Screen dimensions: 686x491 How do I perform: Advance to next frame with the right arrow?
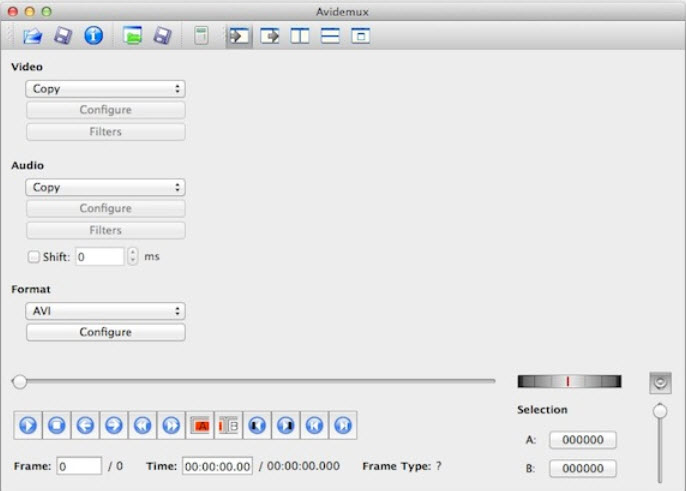[114, 425]
